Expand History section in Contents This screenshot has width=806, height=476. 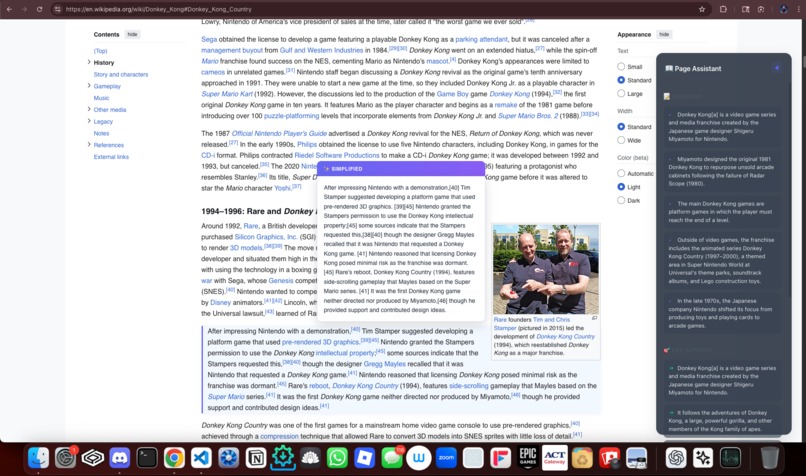click(x=89, y=62)
